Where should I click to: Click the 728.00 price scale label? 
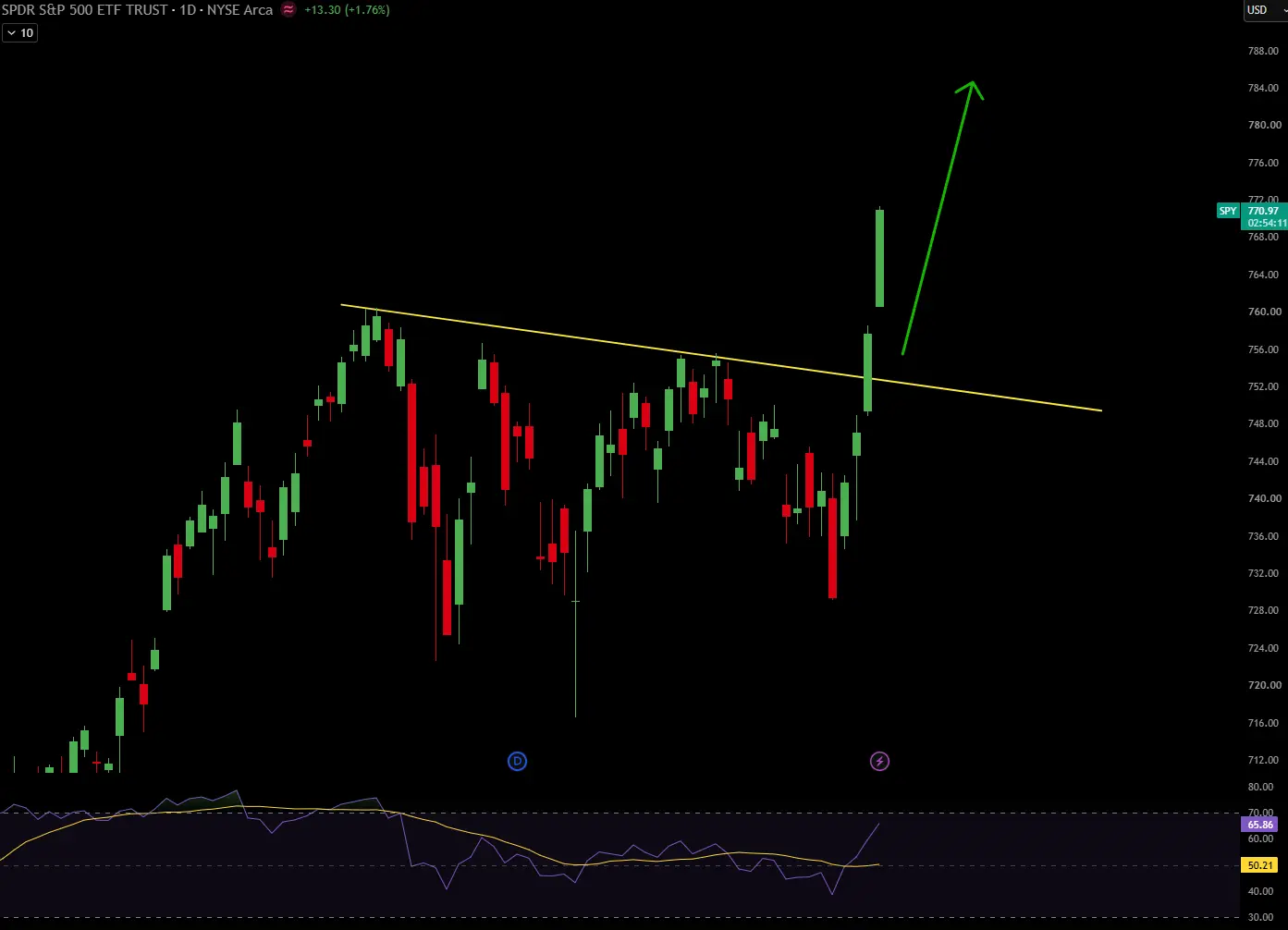tap(1264, 610)
